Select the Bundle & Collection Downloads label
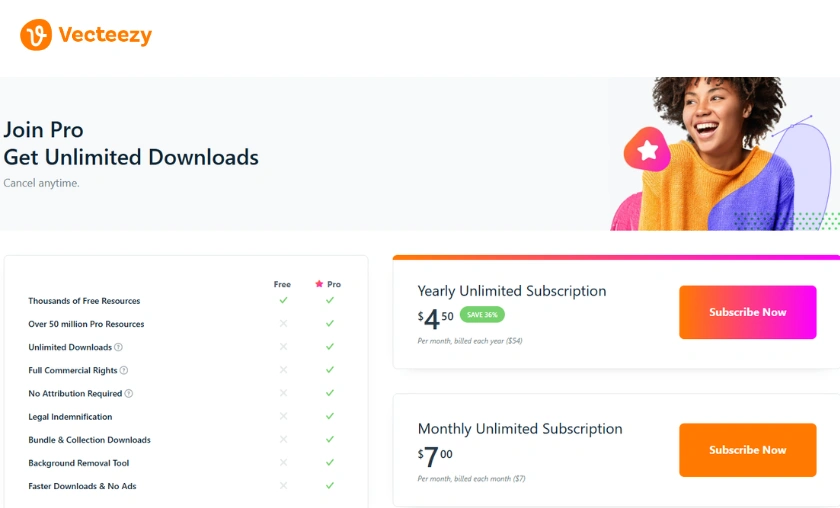 (x=89, y=440)
